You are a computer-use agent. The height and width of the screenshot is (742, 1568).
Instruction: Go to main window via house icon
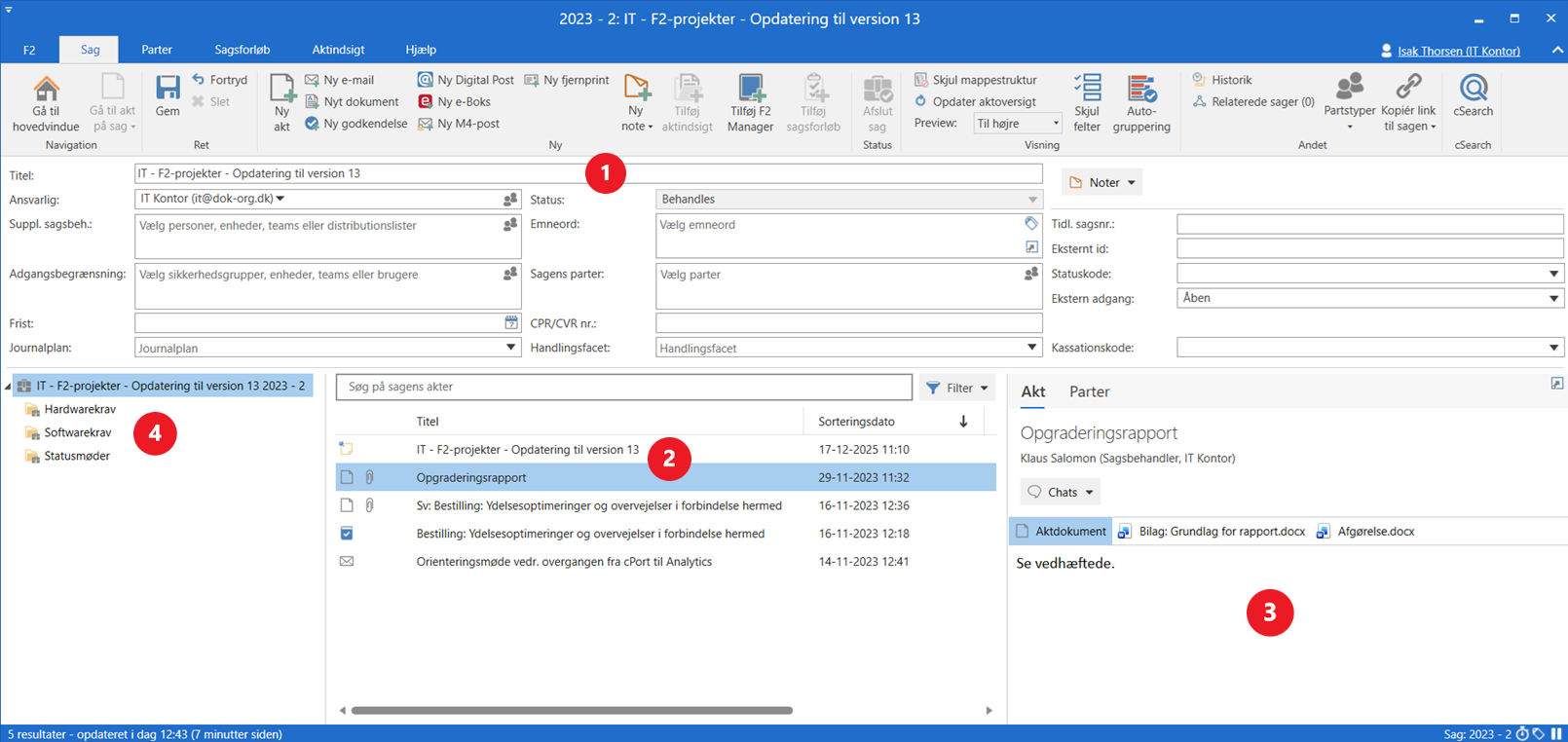click(46, 101)
